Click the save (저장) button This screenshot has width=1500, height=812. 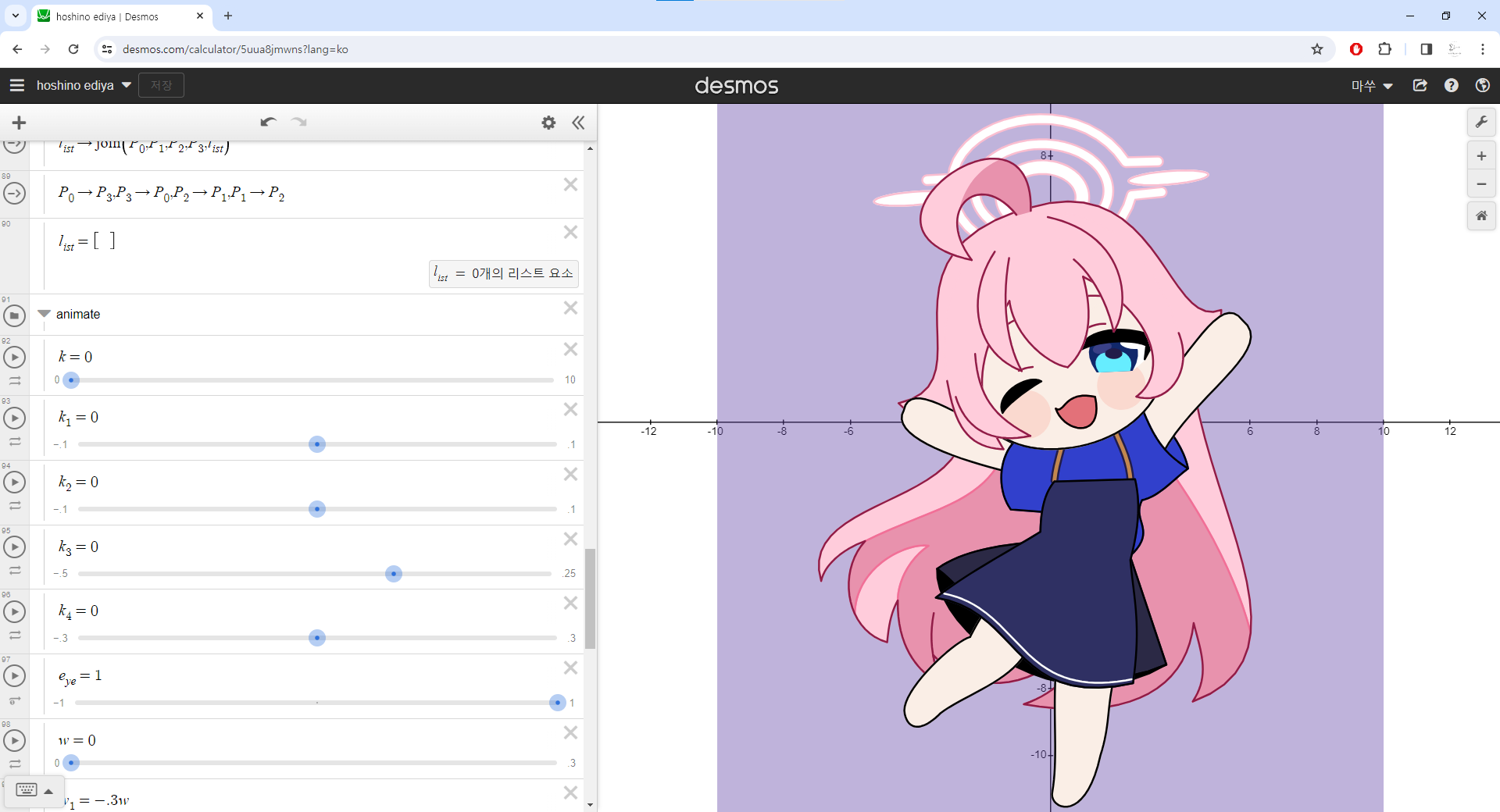pyautogui.click(x=161, y=86)
